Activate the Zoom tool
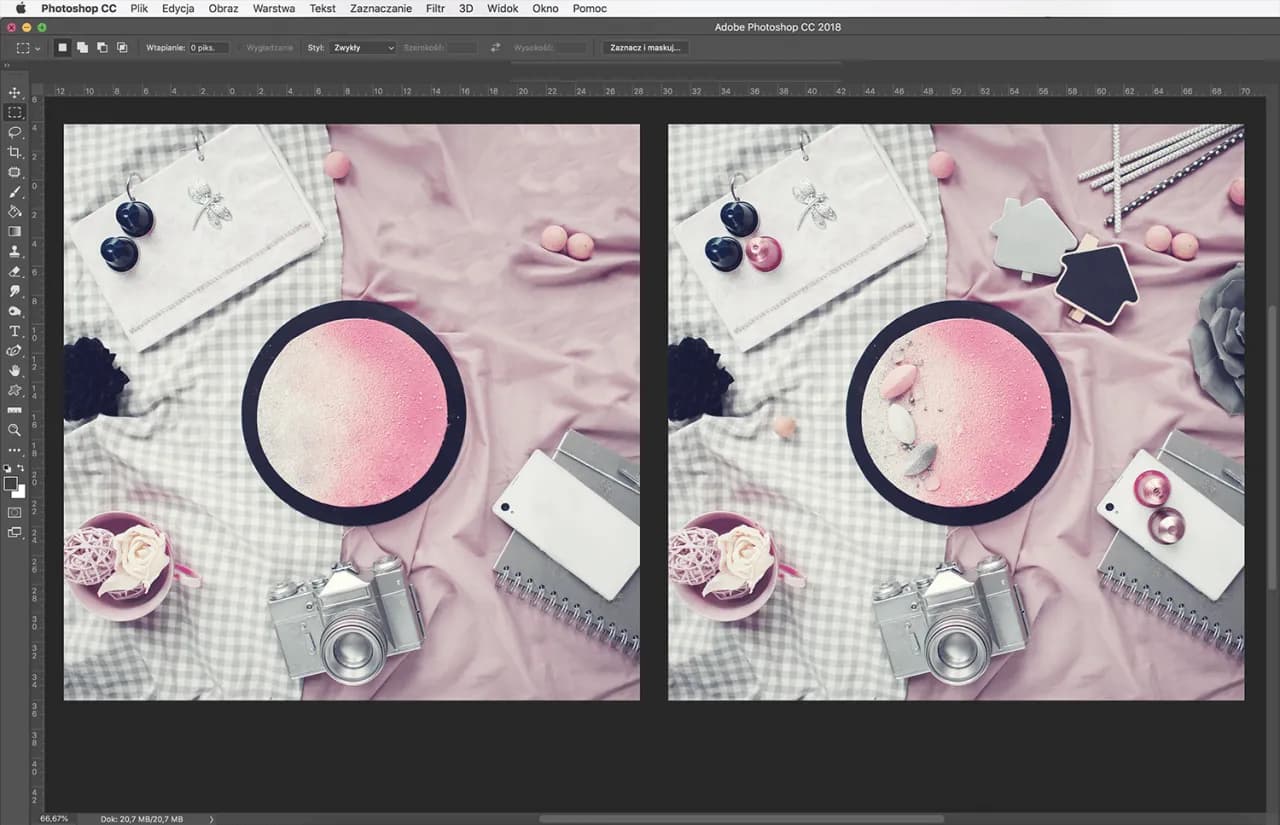 coord(15,430)
